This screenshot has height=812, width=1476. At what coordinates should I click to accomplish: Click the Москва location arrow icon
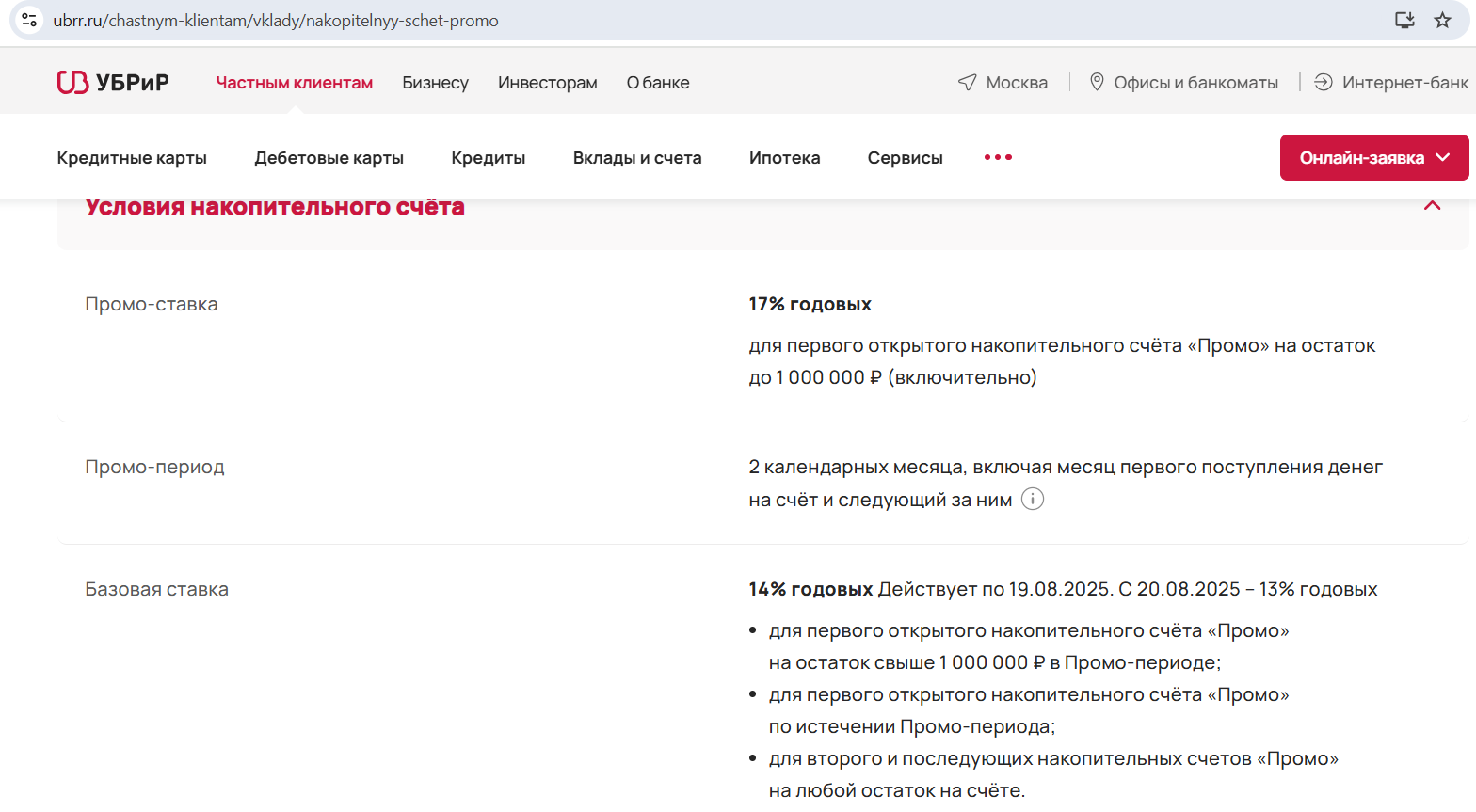[967, 83]
